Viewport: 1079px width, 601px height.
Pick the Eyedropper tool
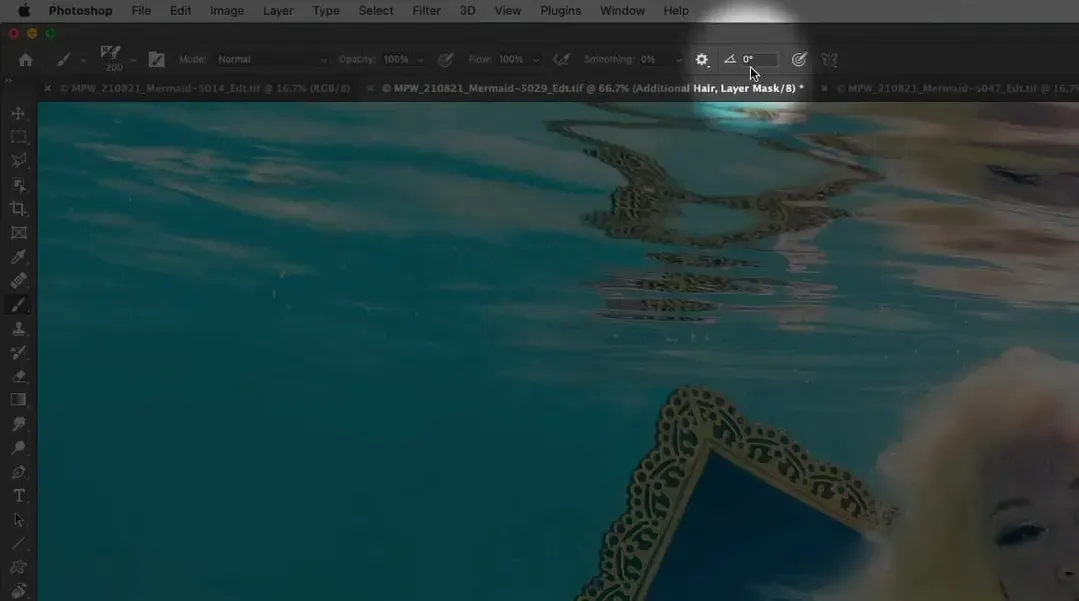click(x=18, y=257)
